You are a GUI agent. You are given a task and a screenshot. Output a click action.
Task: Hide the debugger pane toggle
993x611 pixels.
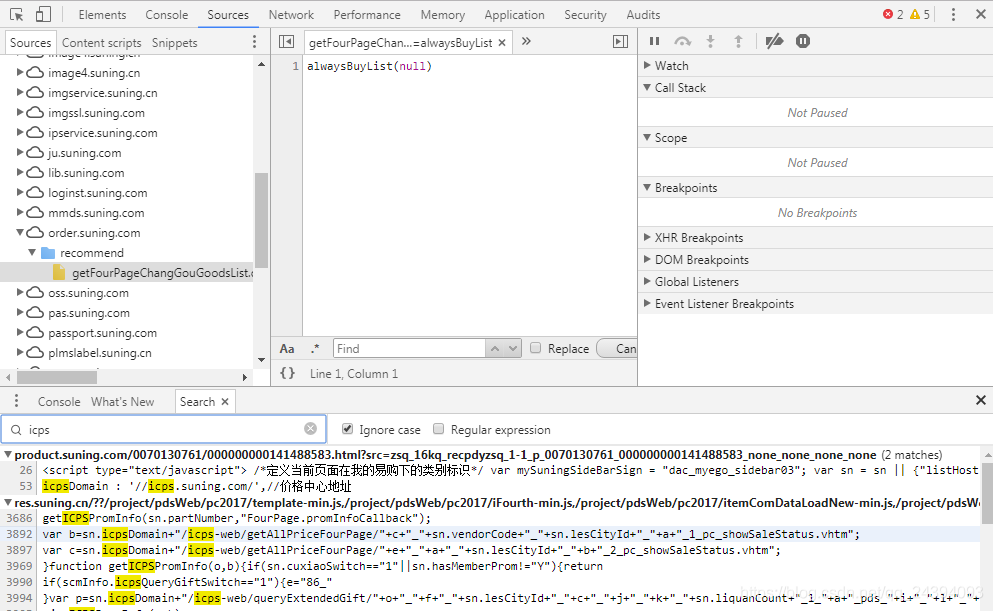point(621,42)
